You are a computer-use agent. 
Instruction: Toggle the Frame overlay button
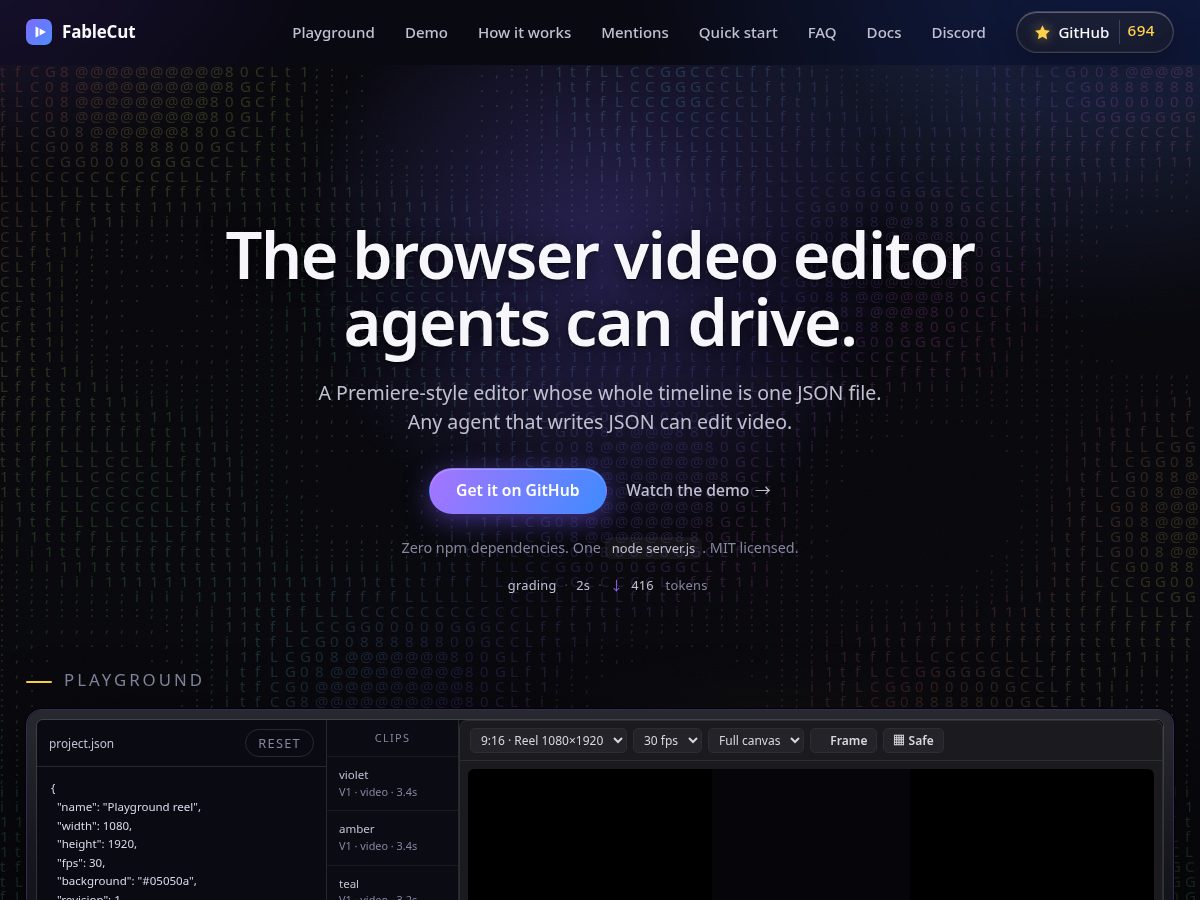(x=843, y=740)
